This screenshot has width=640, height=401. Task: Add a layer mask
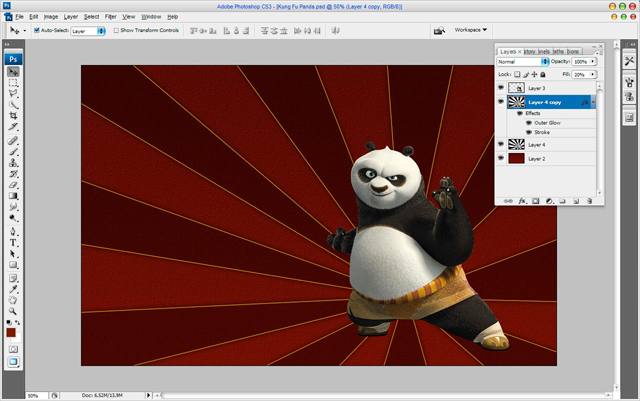pyautogui.click(x=536, y=201)
